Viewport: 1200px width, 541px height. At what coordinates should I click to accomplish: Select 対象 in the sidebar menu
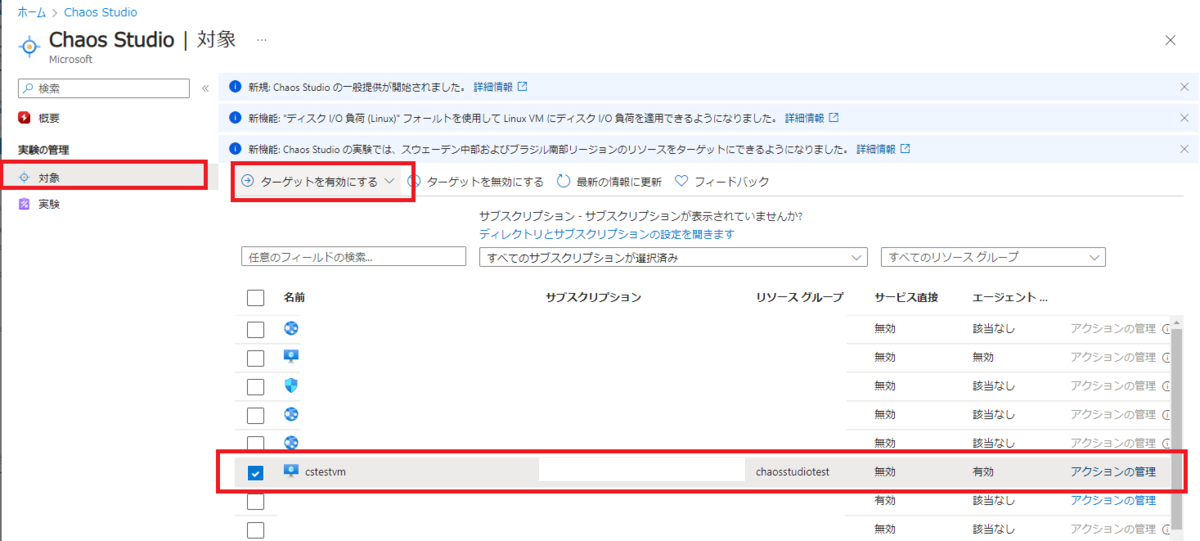(x=49, y=177)
